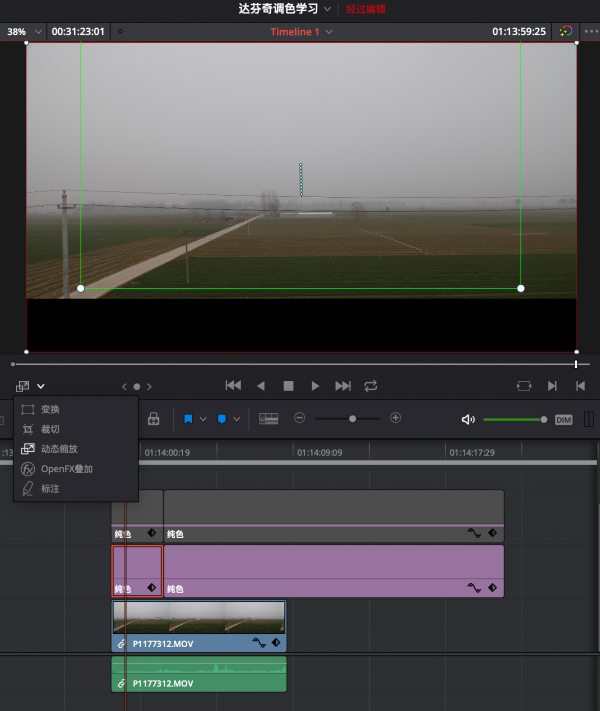
Task: Open the 38% viewer zoom dropdown
Action: click(x=39, y=32)
